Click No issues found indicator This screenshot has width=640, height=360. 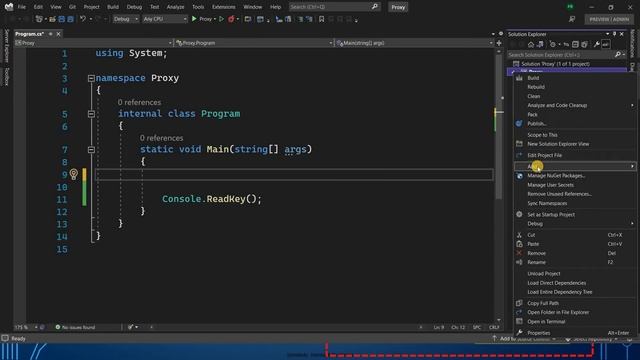(x=75, y=327)
